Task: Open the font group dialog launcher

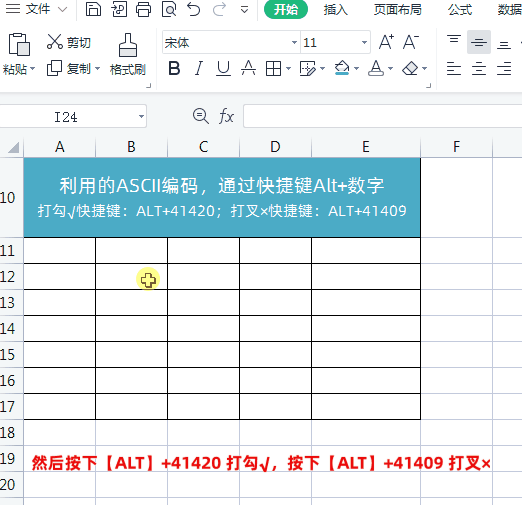Action: [x=429, y=86]
